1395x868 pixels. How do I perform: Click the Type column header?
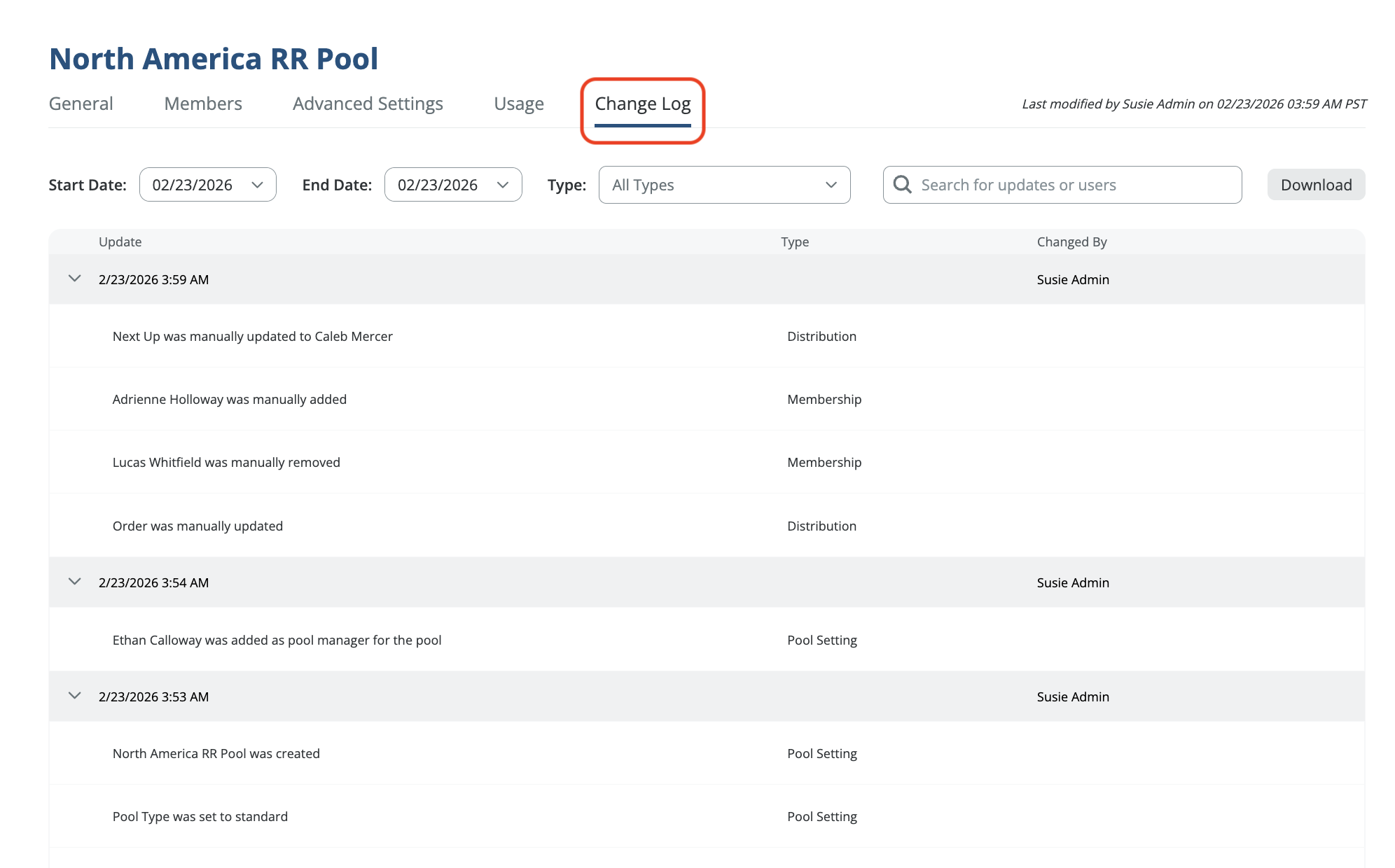[x=795, y=241]
